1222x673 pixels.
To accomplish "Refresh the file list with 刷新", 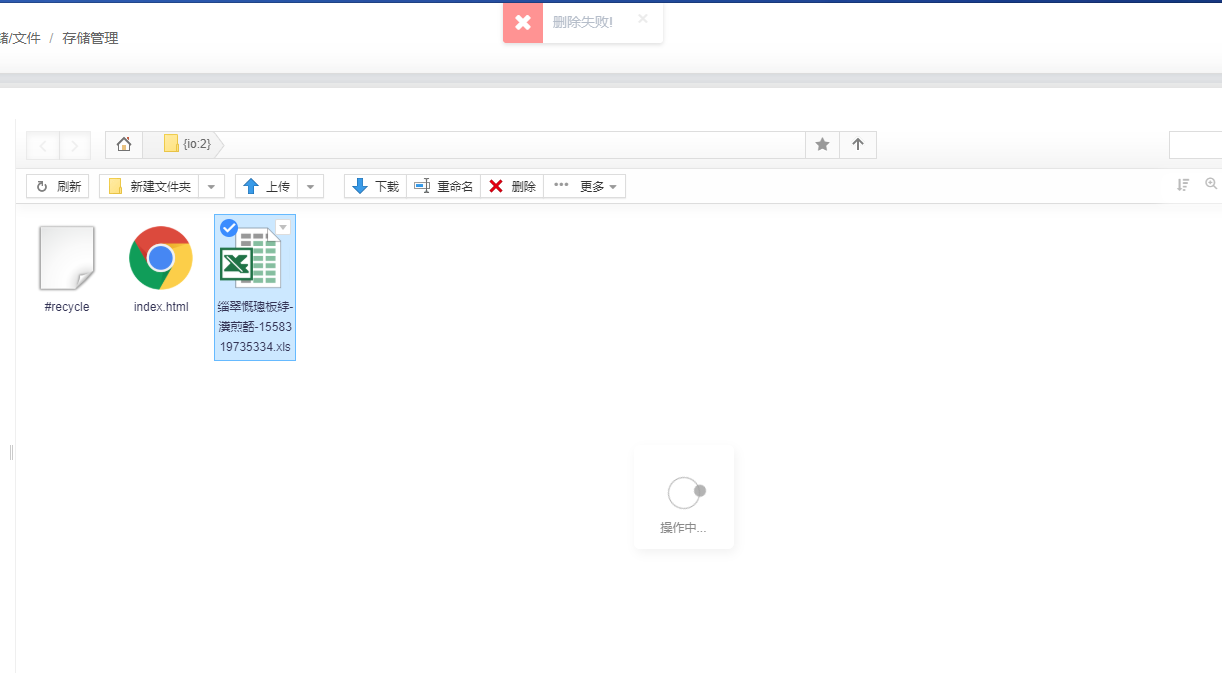I will click(58, 186).
